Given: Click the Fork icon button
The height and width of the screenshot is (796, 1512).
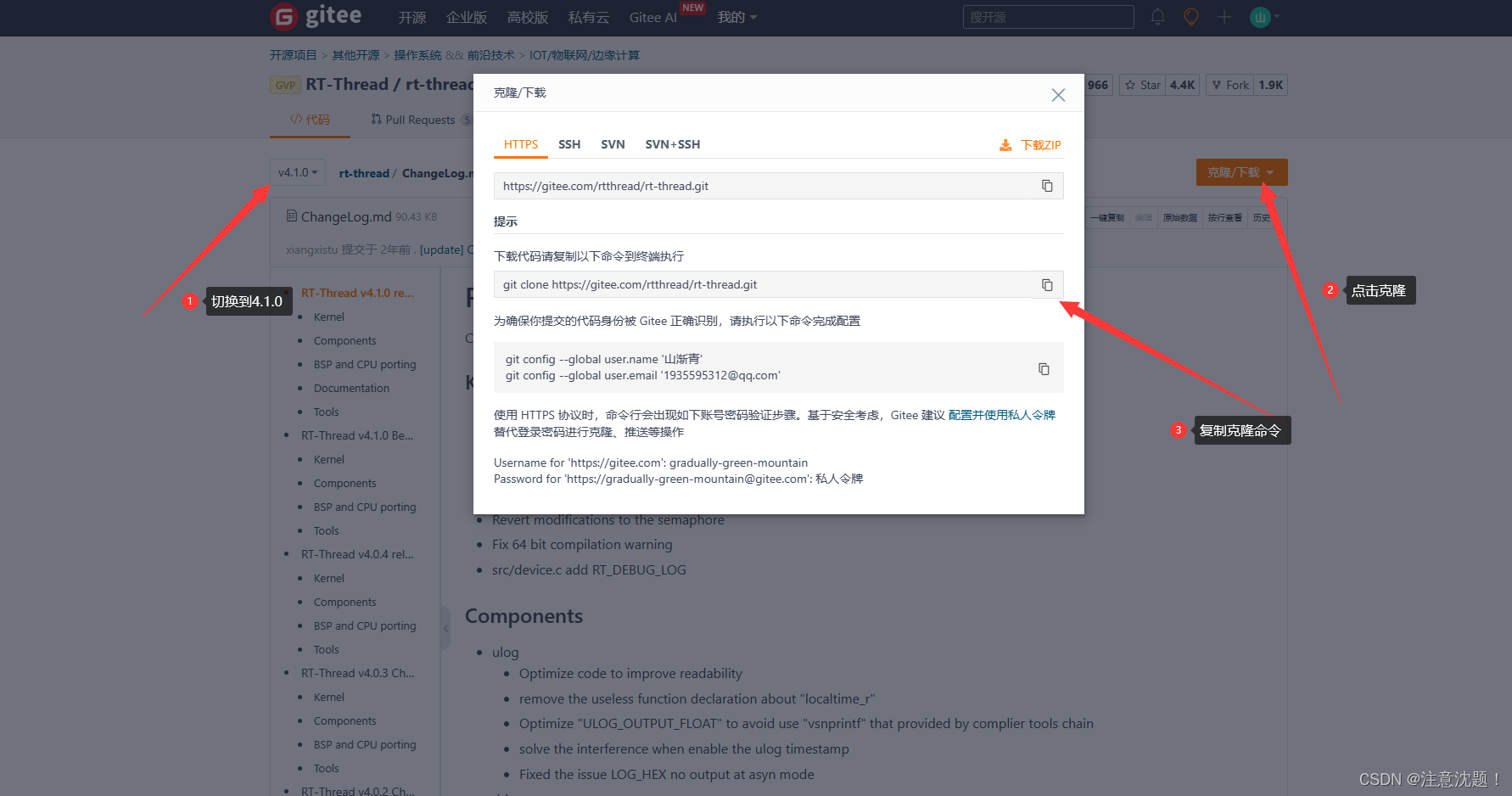Looking at the screenshot, I should coord(1229,85).
